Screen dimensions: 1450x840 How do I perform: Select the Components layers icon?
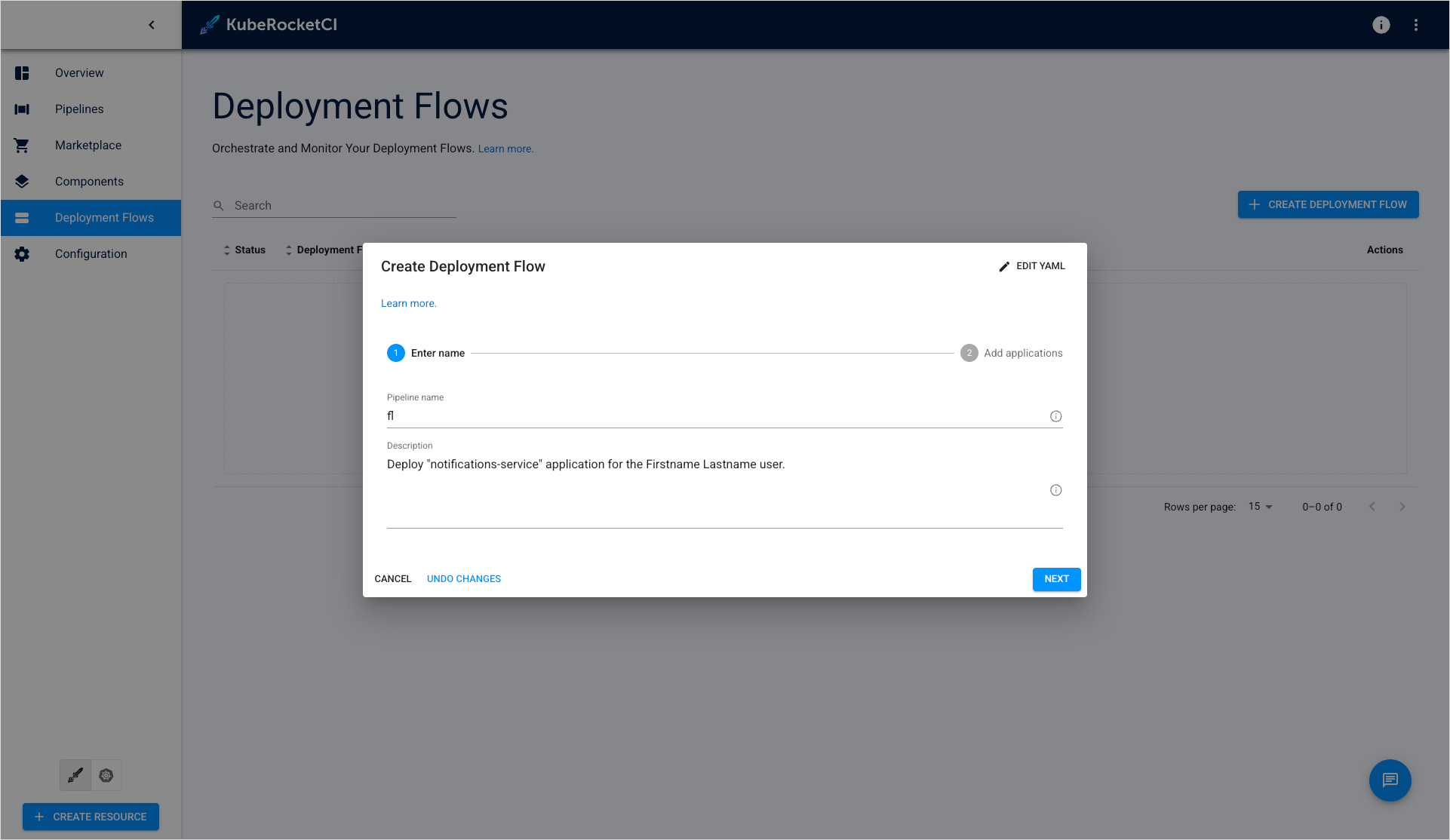[22, 181]
